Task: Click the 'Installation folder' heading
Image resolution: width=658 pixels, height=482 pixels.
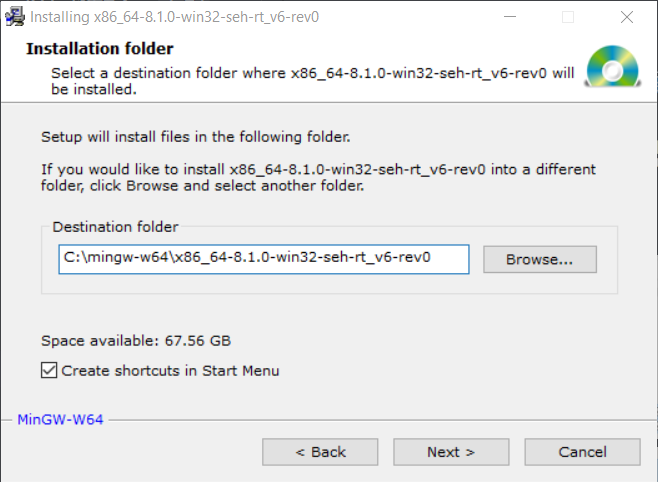Action: [100, 49]
